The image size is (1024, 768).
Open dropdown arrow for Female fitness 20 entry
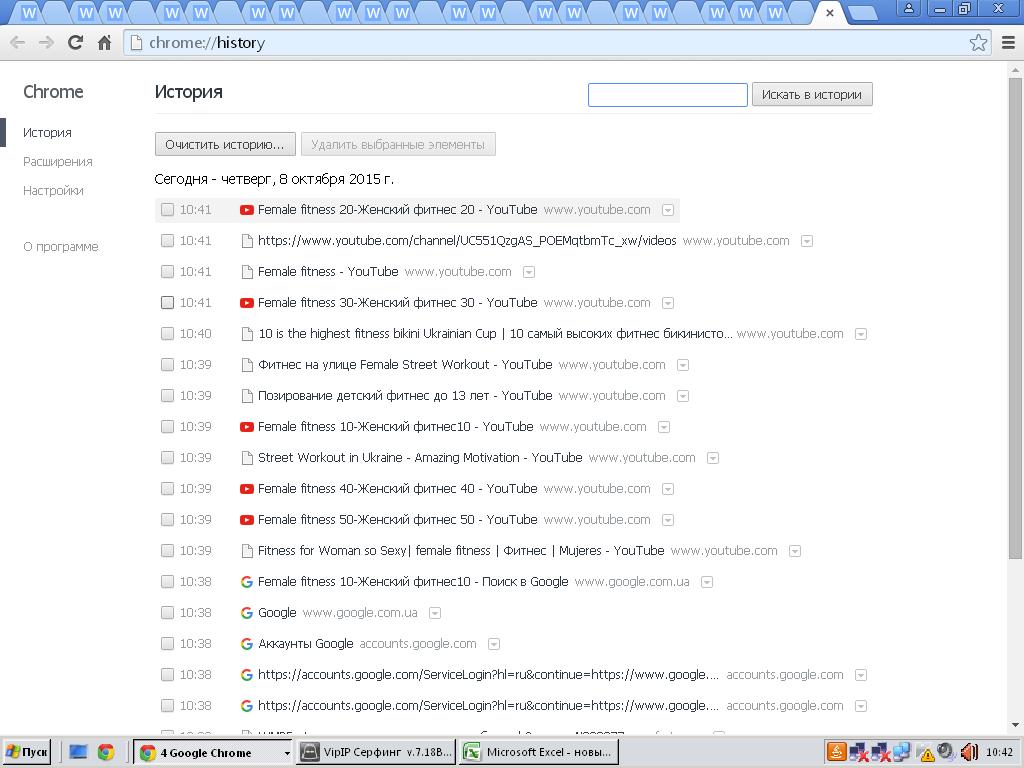[x=667, y=210]
